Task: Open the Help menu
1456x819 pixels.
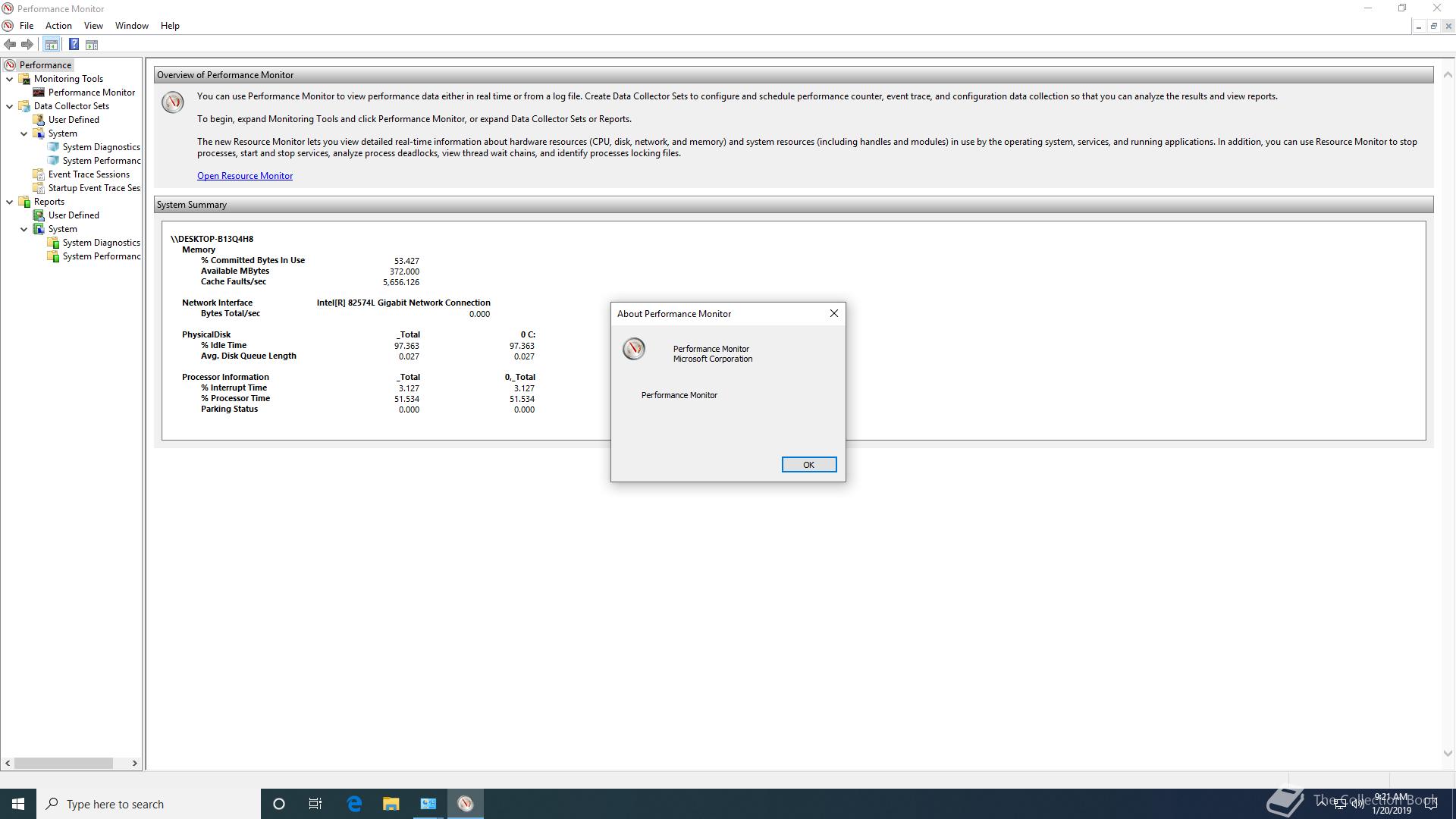Action: pyautogui.click(x=170, y=26)
